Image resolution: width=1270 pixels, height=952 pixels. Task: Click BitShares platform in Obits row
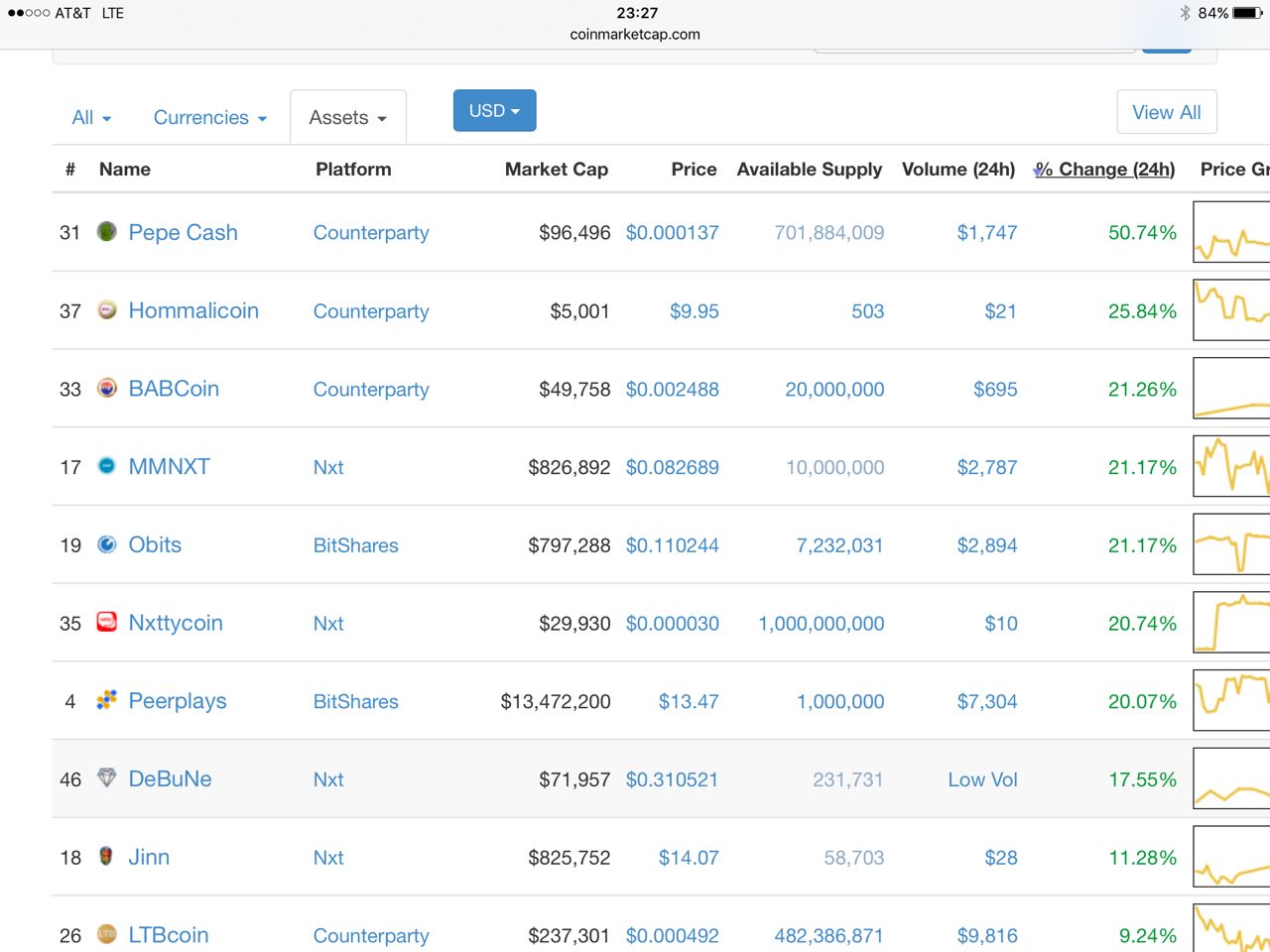pyautogui.click(x=355, y=545)
